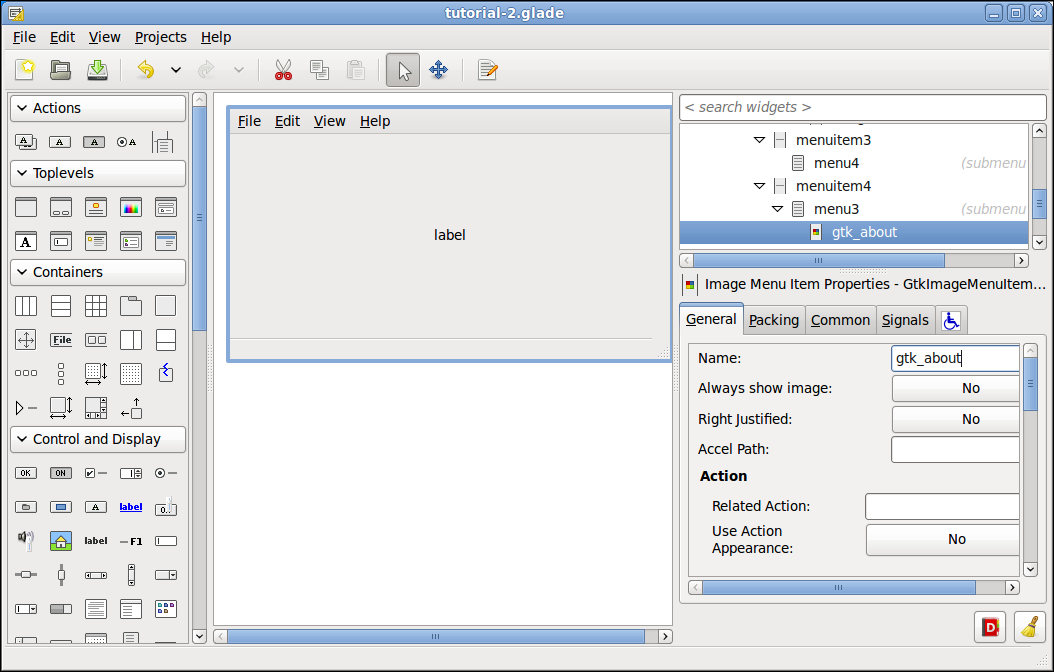Select the label widget in design area
Viewport: 1054px width, 672px height.
point(450,235)
